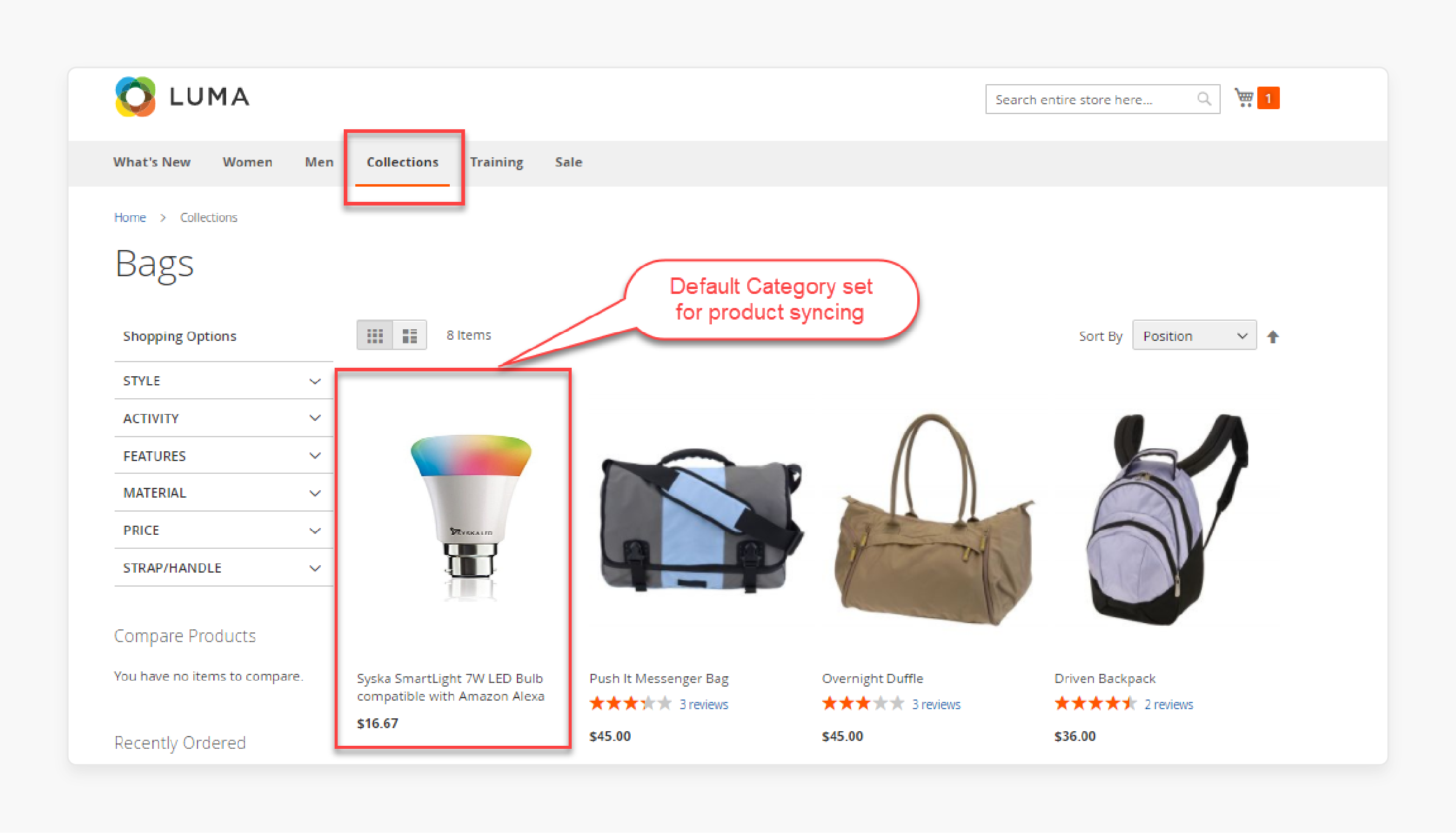Screen dimensions: 1456x833
Task: View Driven Backpack 2 reviews
Action: 1169,704
